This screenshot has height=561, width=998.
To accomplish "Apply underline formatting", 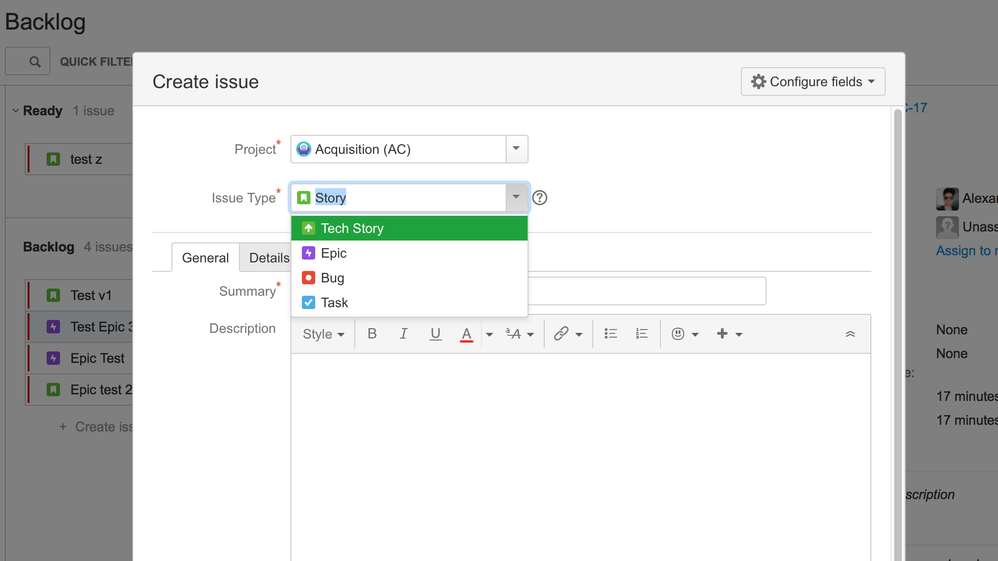I will tap(435, 334).
